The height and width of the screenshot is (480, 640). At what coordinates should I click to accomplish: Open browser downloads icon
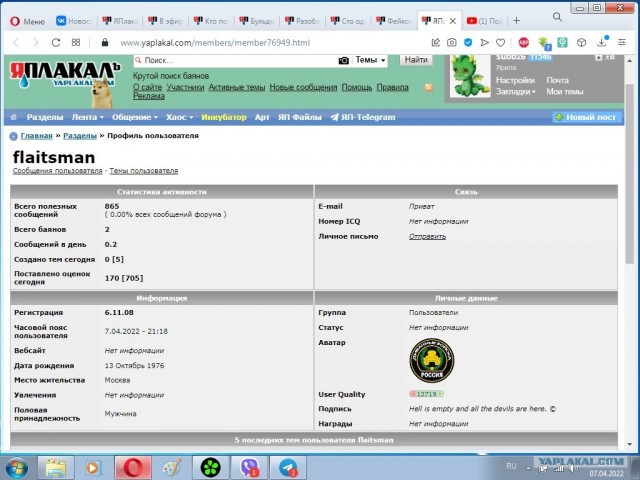(x=602, y=42)
